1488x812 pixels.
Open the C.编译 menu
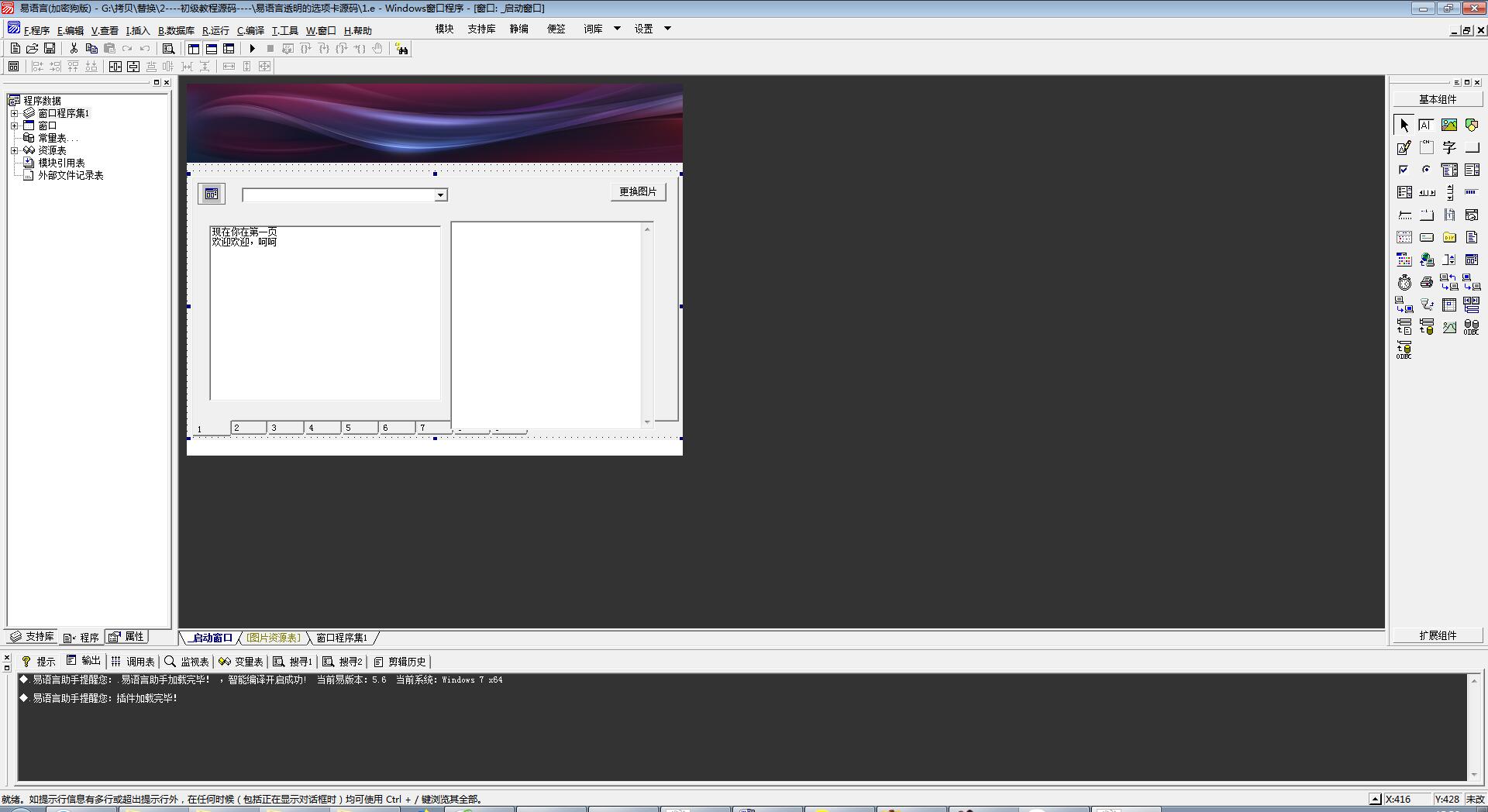tap(250, 30)
